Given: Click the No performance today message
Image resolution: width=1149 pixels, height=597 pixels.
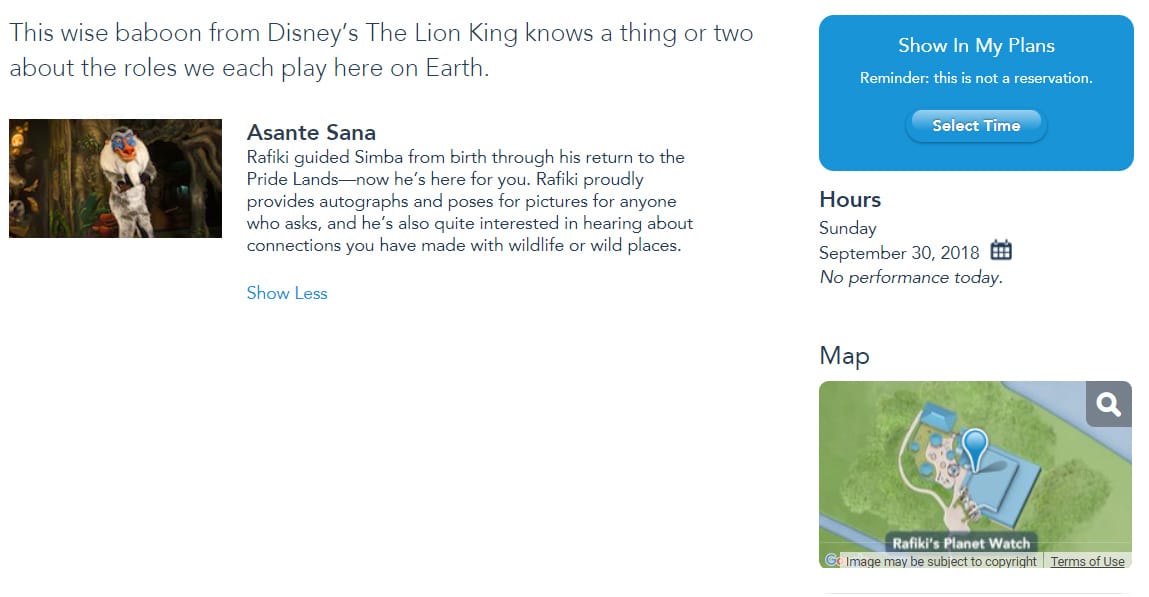Looking at the screenshot, I should coord(911,278).
